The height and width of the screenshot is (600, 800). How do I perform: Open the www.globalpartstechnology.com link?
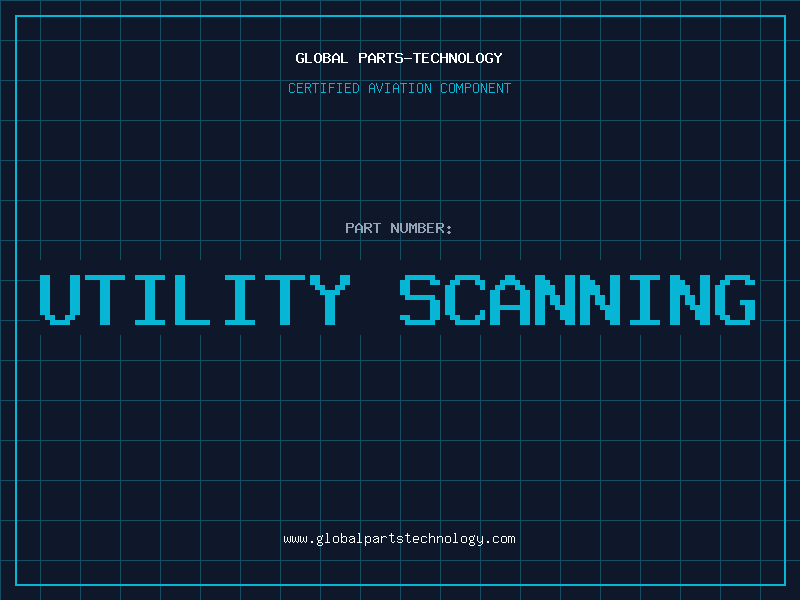399,539
